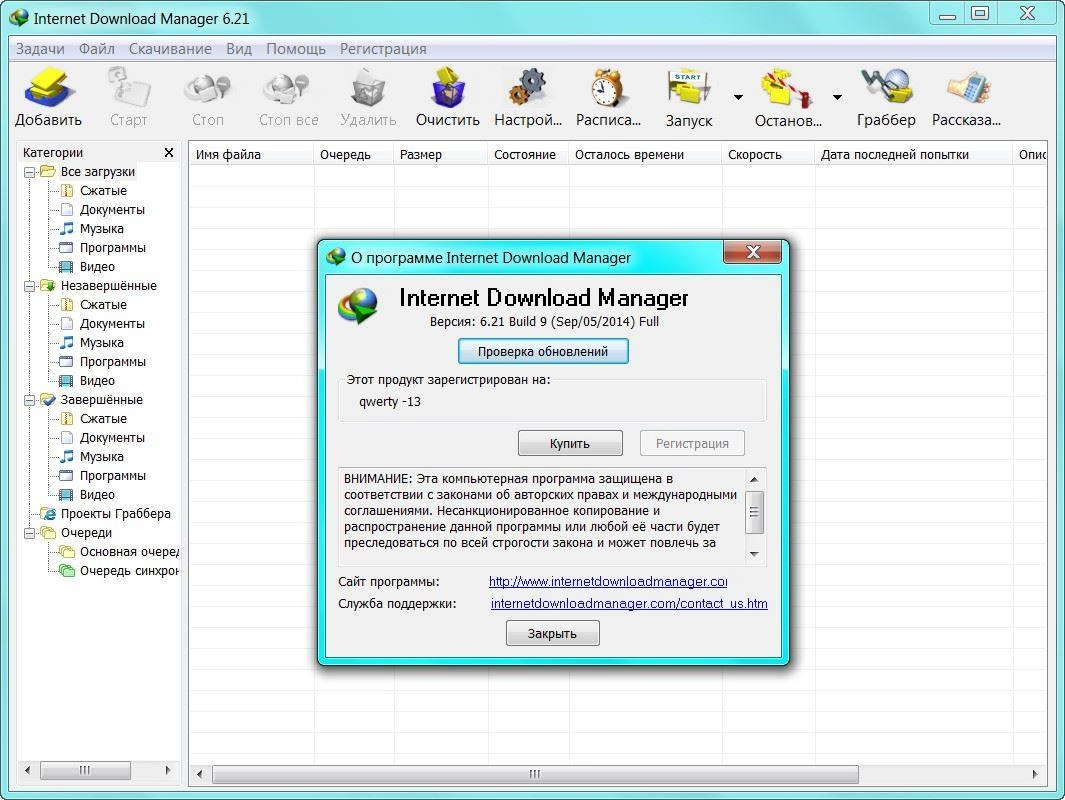The height and width of the screenshot is (800, 1065).
Task: Select the Завершённые category
Action: pyautogui.click(x=102, y=400)
